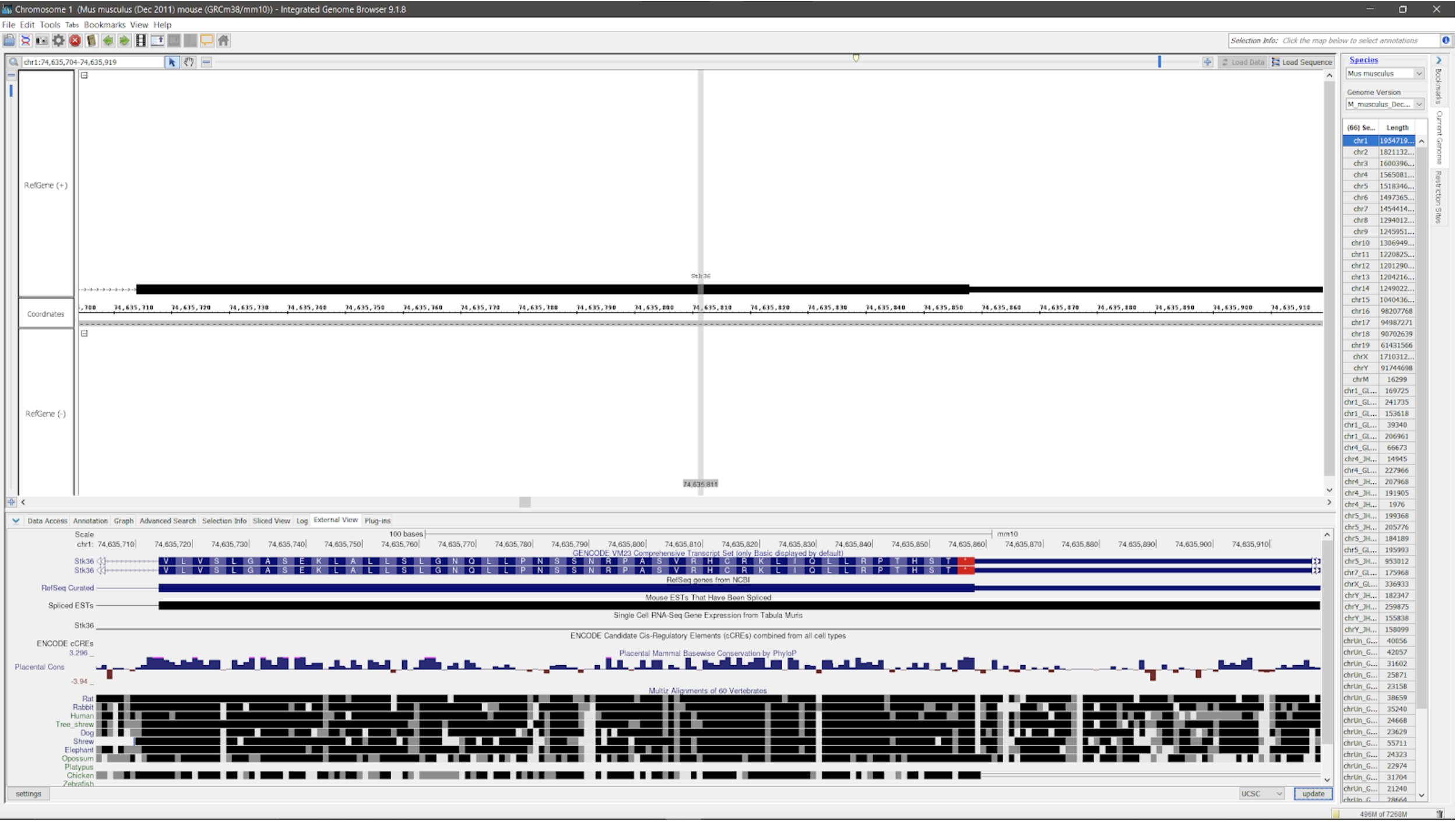Open preferences with the gear icon
The width and height of the screenshot is (1456, 822).
(58, 40)
